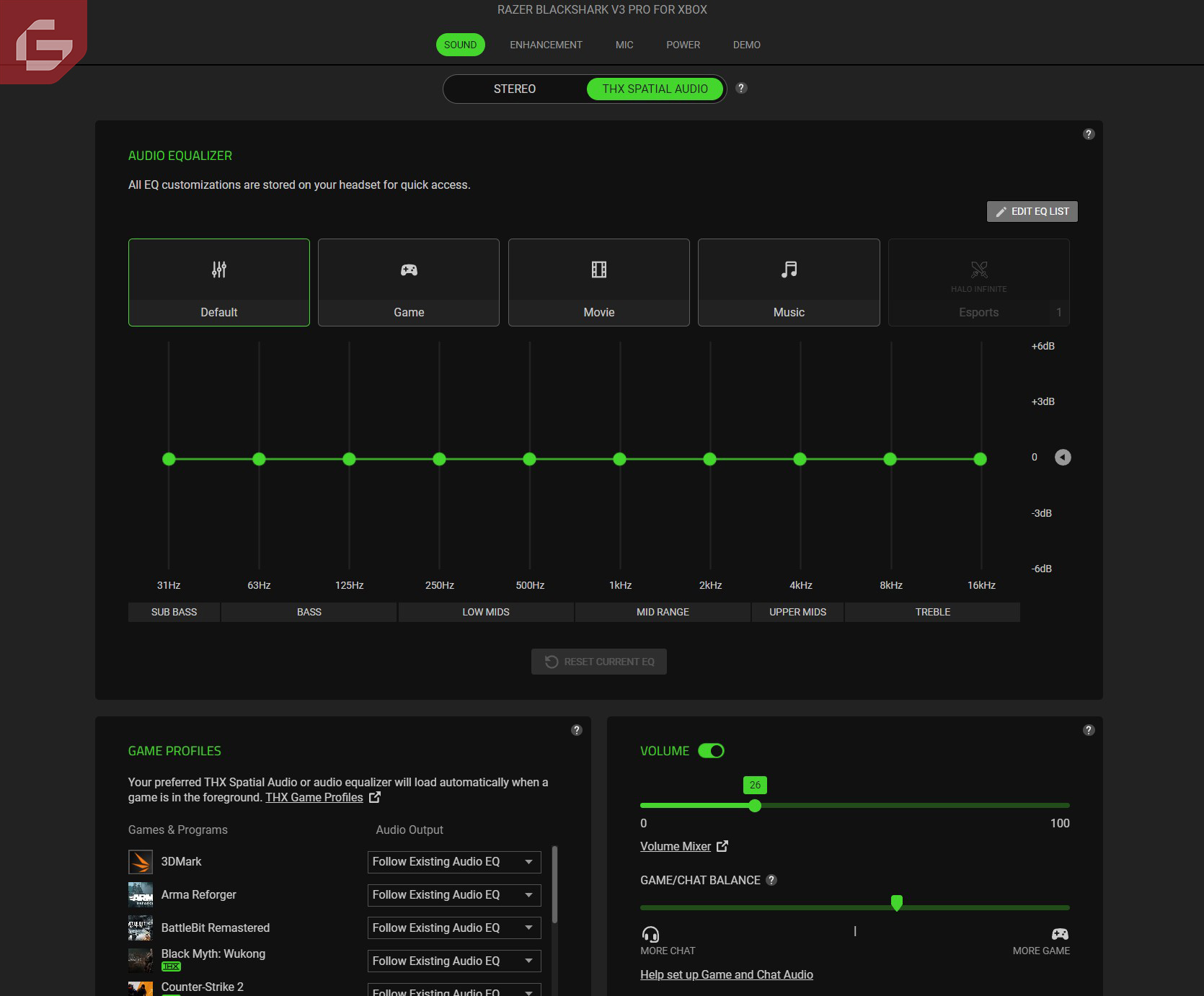The height and width of the screenshot is (996, 1204).
Task: Click the Movie film strip icon
Action: tap(599, 270)
